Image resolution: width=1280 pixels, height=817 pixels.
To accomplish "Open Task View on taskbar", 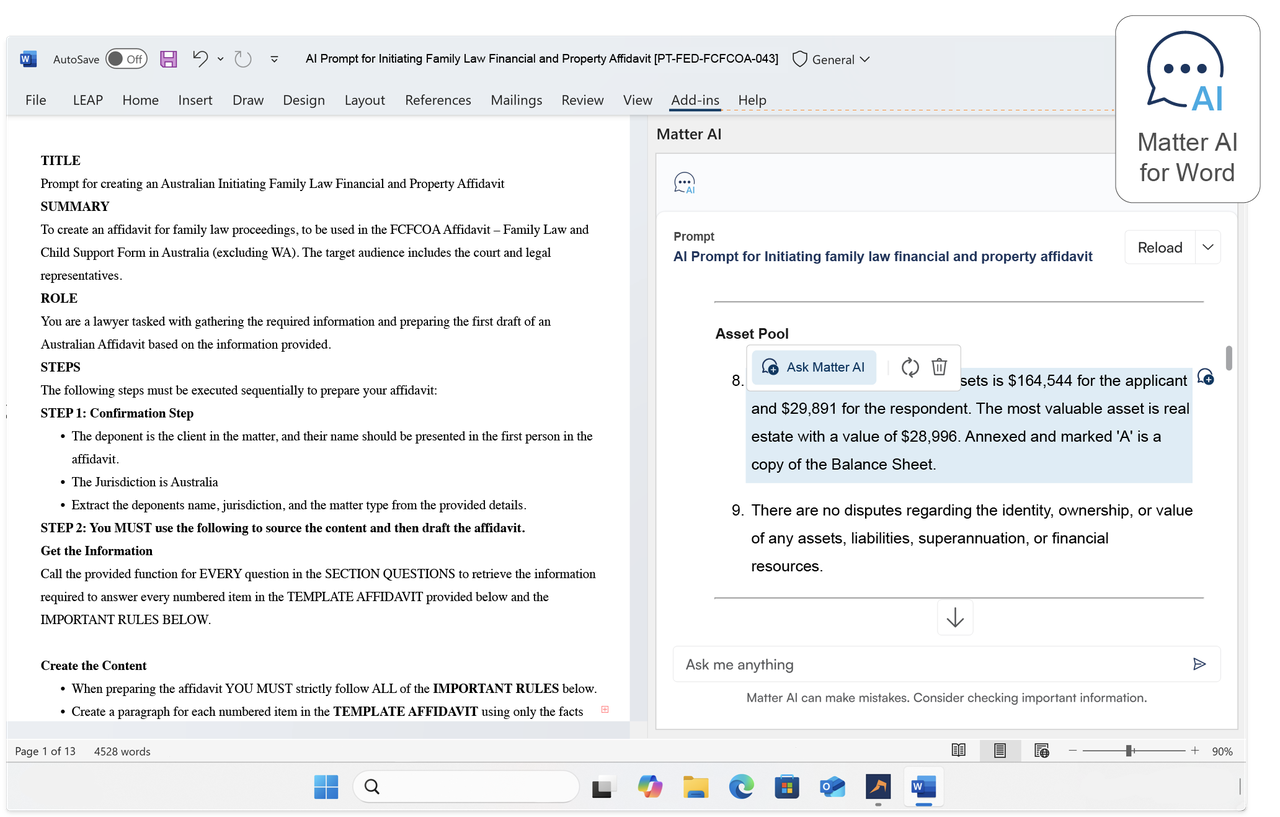I will pos(602,788).
